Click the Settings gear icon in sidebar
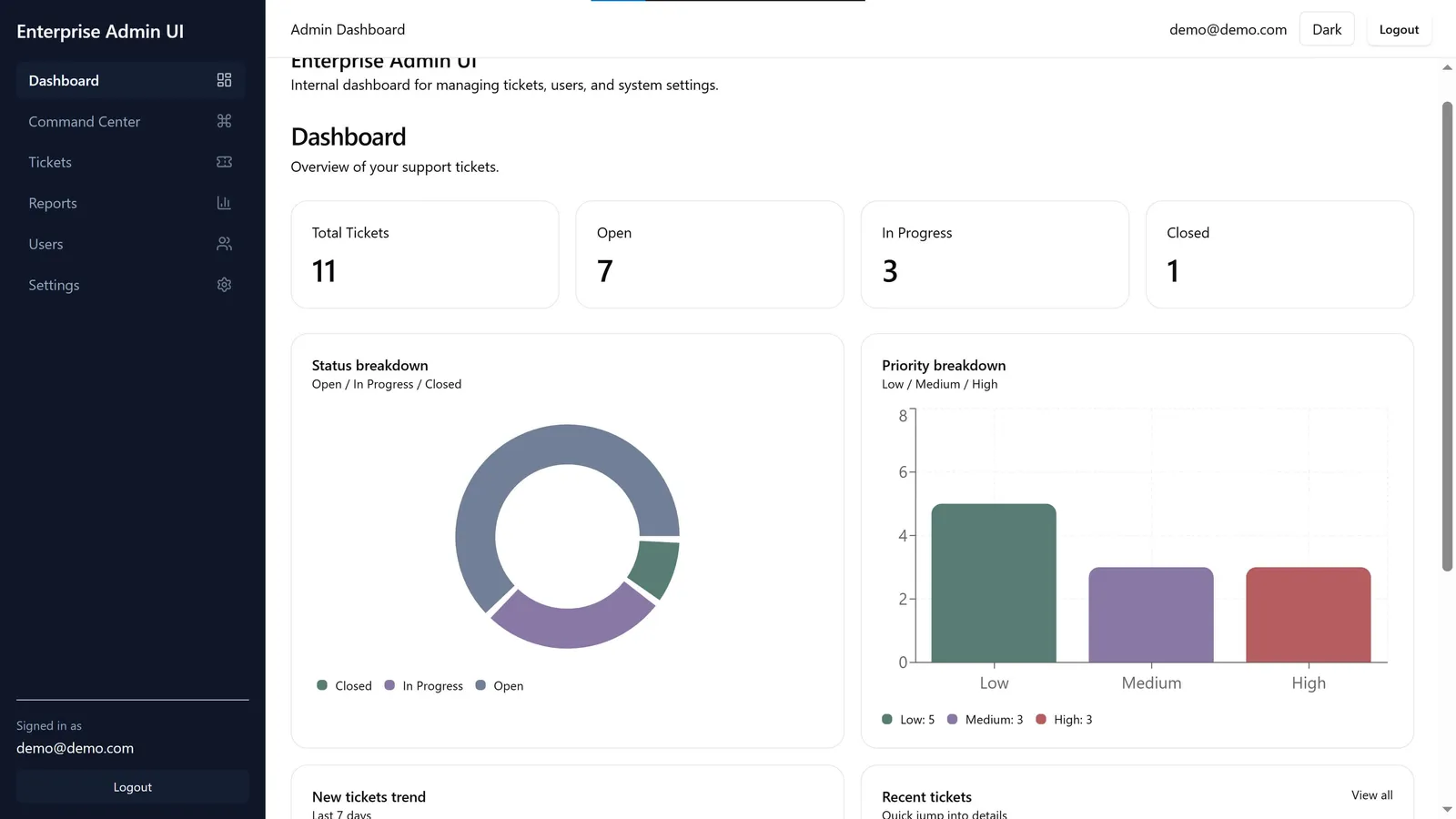1456x819 pixels. (x=224, y=285)
